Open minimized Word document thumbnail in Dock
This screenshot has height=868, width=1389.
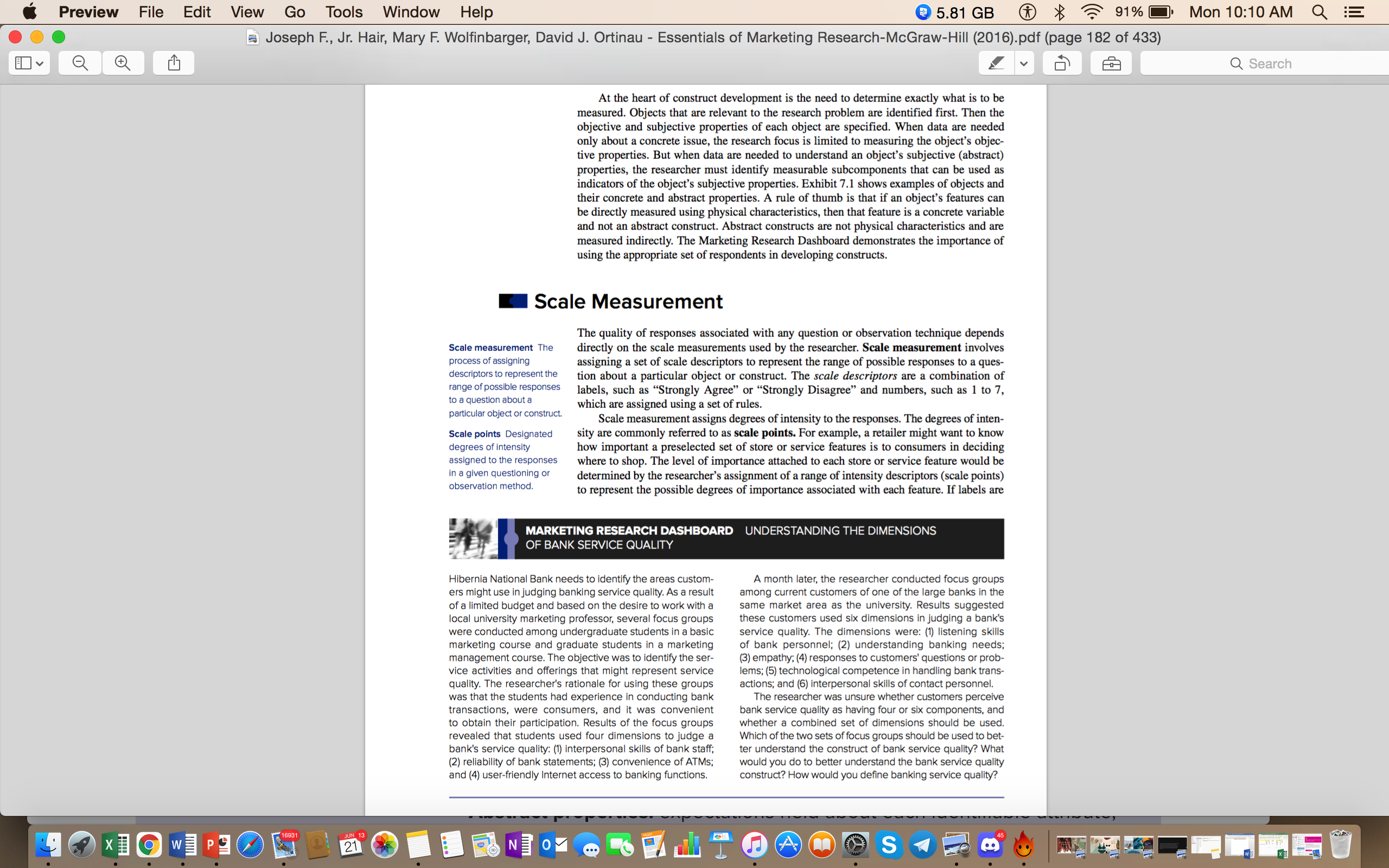(x=1240, y=846)
